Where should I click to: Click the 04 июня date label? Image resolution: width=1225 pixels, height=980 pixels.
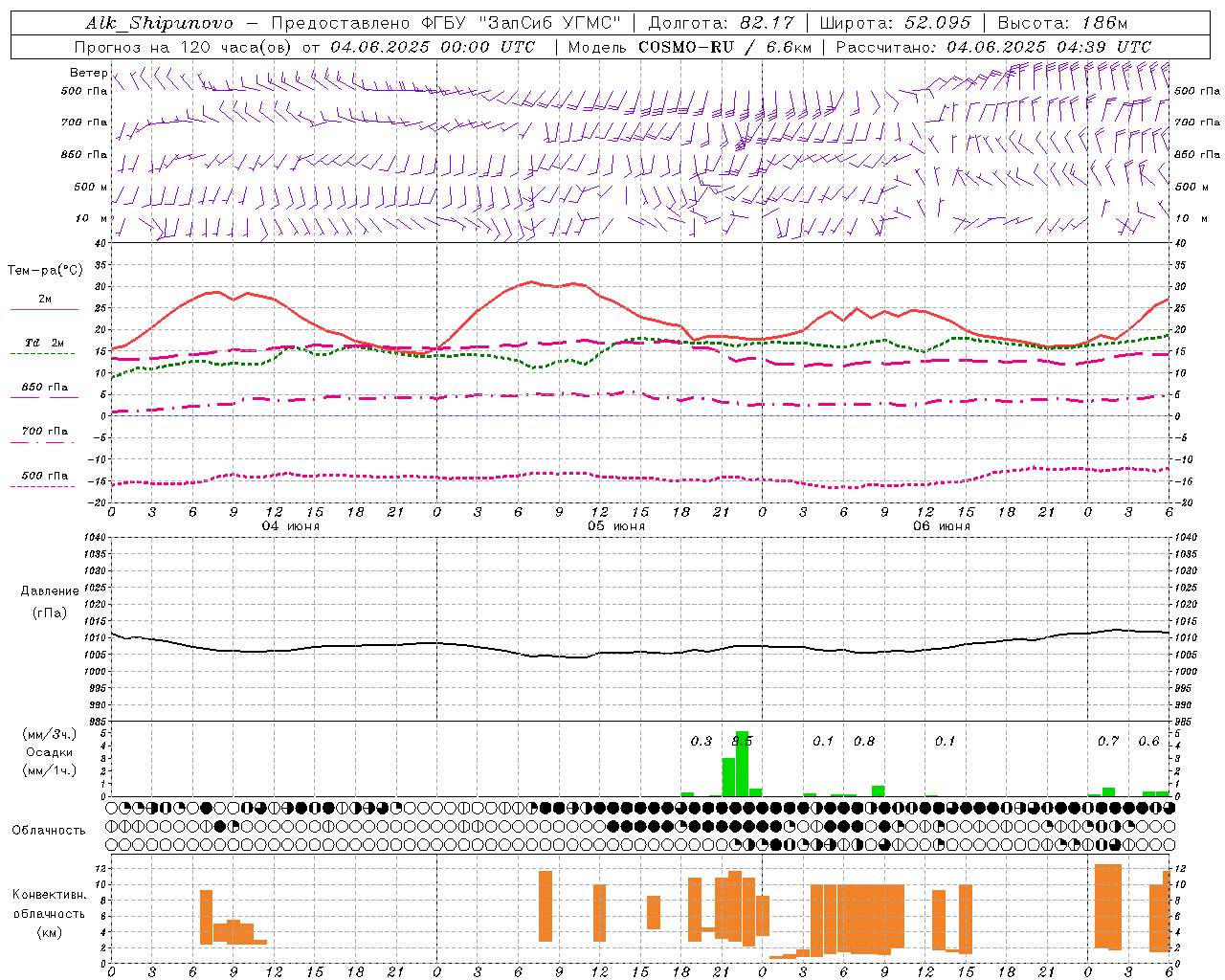[x=291, y=526]
